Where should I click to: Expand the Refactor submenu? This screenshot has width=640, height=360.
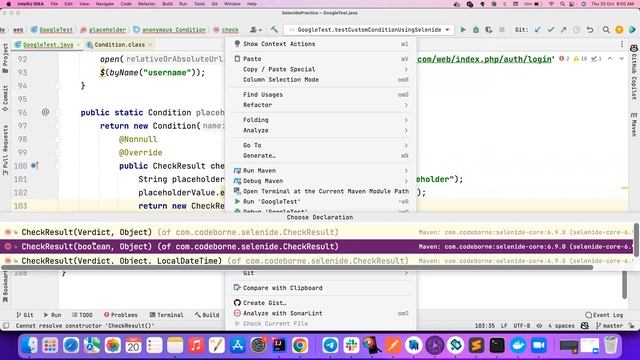tap(321, 105)
